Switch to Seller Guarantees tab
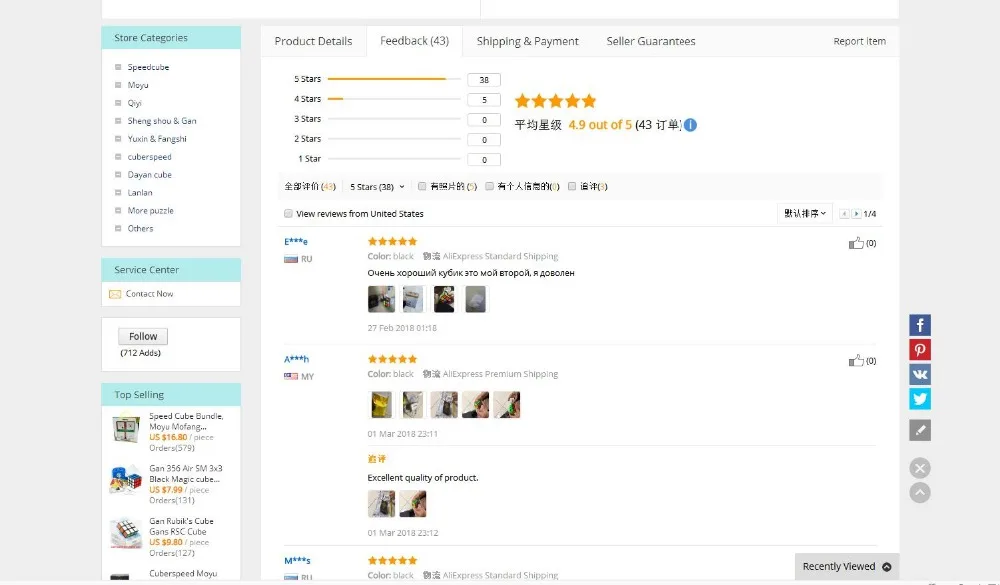The width and height of the screenshot is (1000, 585). (x=651, y=41)
